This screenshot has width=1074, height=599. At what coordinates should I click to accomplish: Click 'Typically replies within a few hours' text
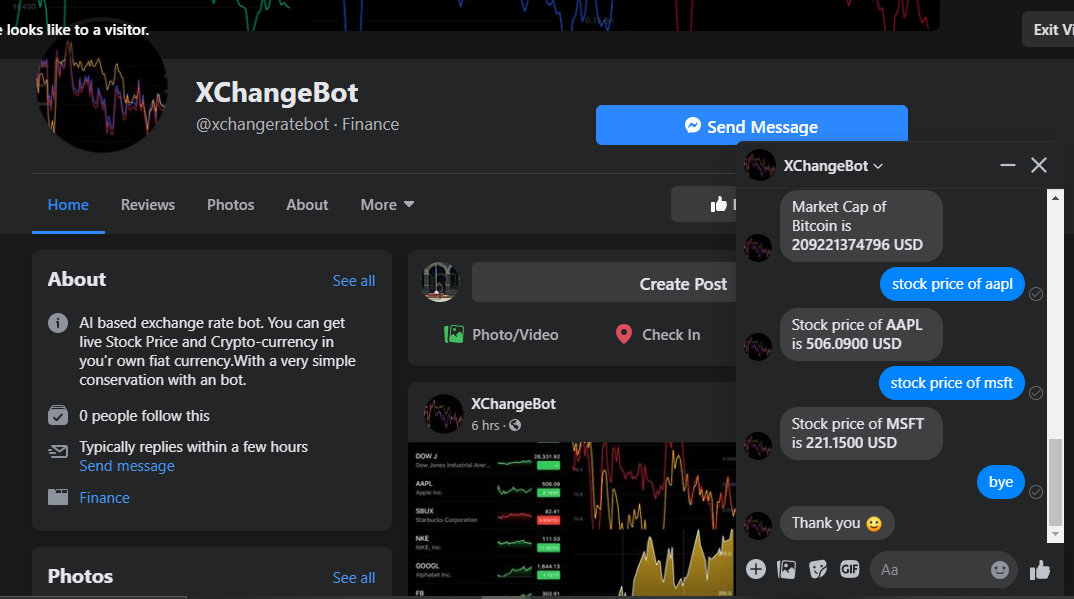click(x=193, y=446)
